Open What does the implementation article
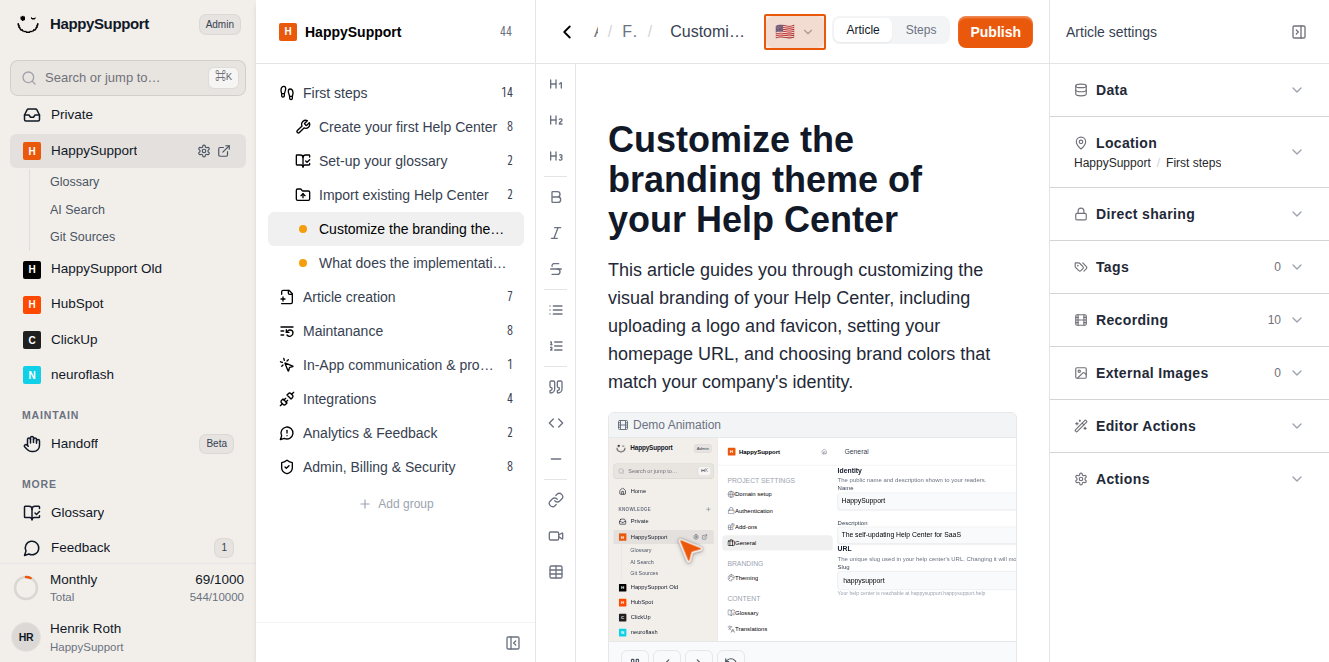This screenshot has width=1329, height=662. 396,263
